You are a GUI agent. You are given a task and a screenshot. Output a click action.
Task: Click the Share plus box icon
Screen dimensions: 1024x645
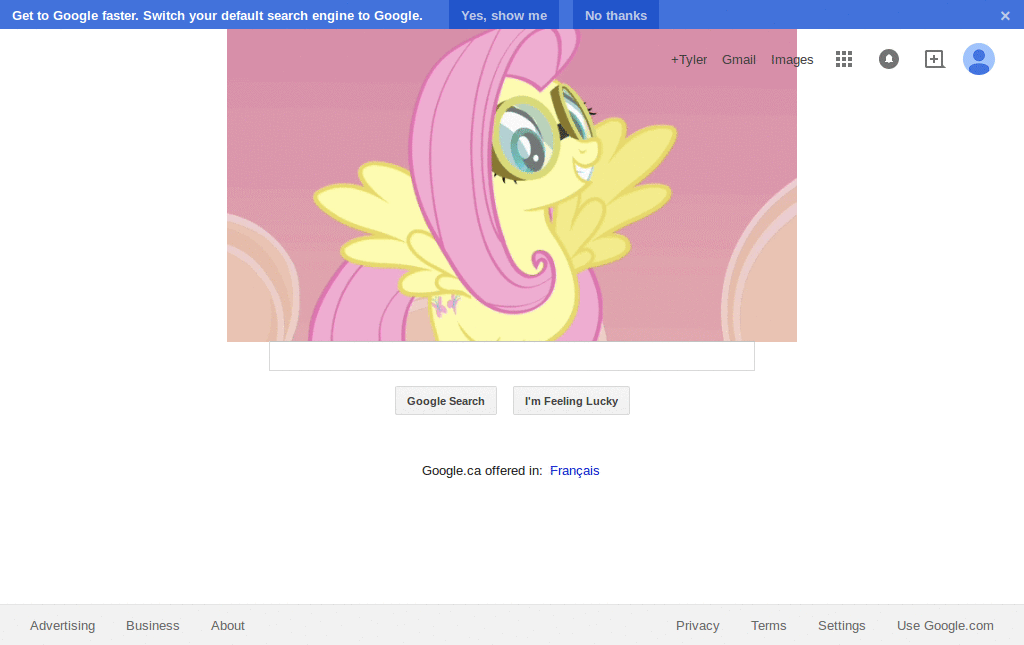tap(935, 59)
